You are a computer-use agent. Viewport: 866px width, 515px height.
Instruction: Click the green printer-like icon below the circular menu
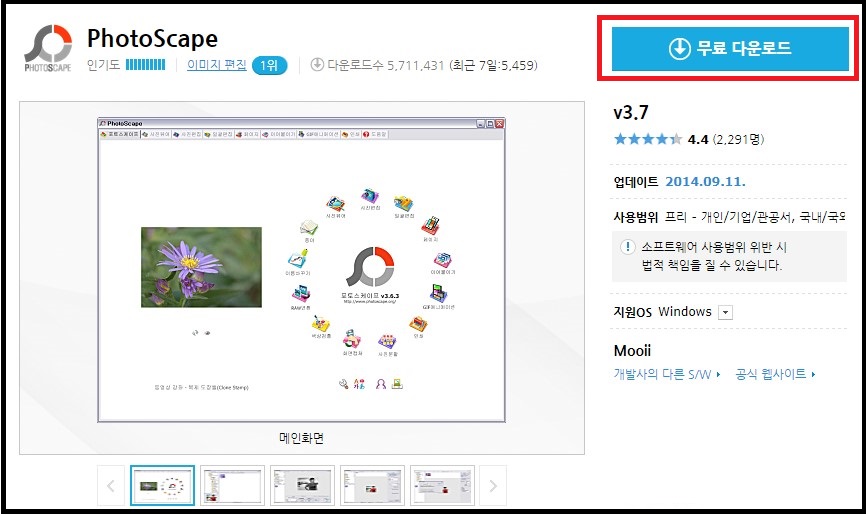pos(397,383)
